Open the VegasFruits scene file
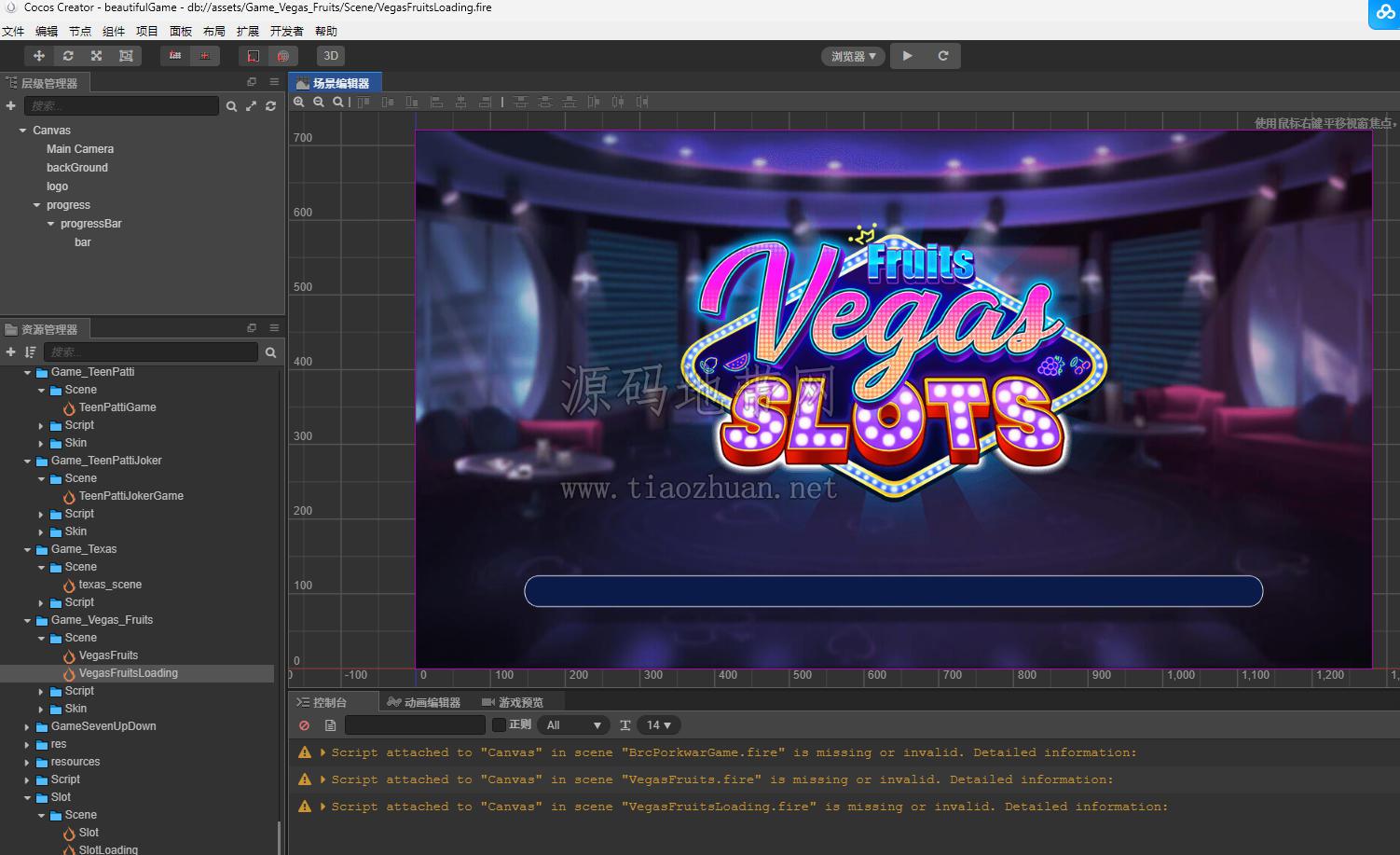 108,655
